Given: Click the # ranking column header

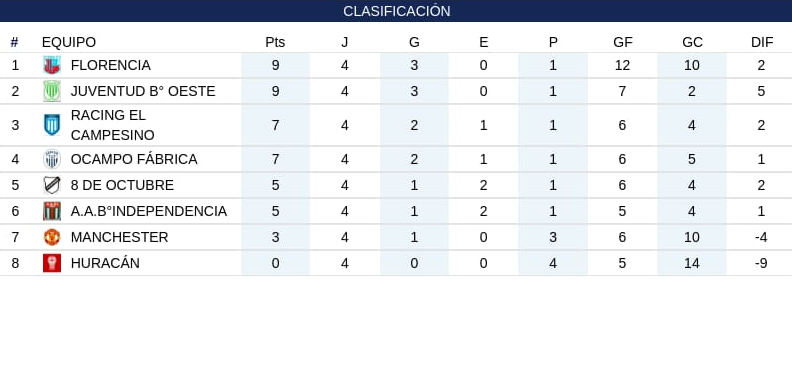Looking at the screenshot, I should pos(14,42).
